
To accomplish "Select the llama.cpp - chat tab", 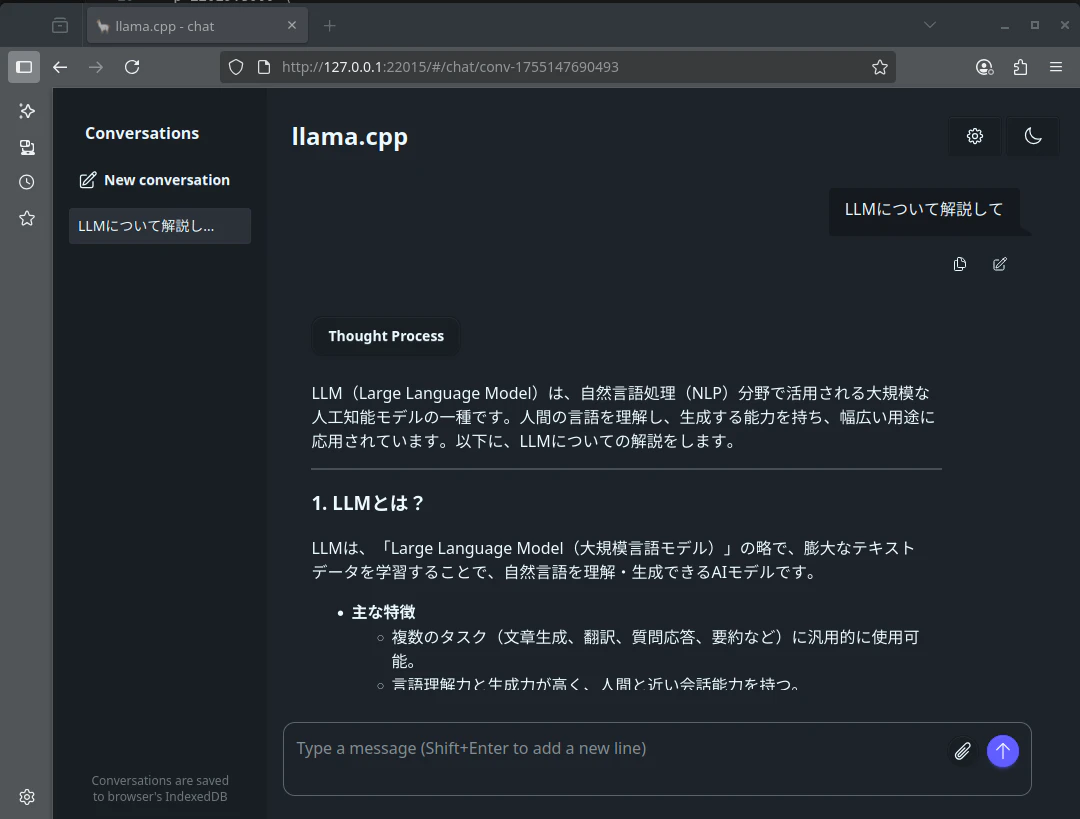I will (x=197, y=26).
